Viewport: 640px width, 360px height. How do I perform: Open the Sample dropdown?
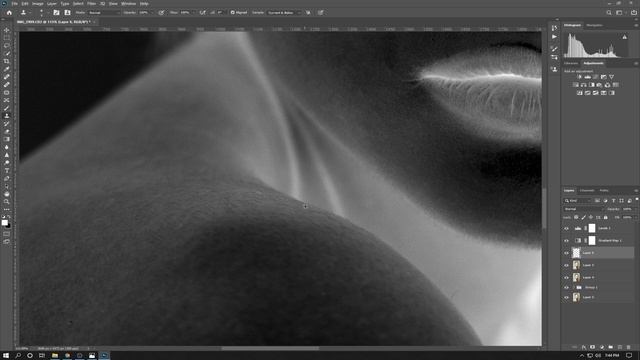284,13
